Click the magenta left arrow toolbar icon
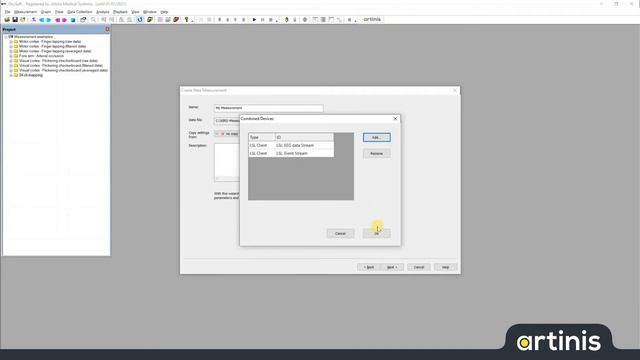This screenshot has height=360, width=640. pyautogui.click(x=58, y=20)
